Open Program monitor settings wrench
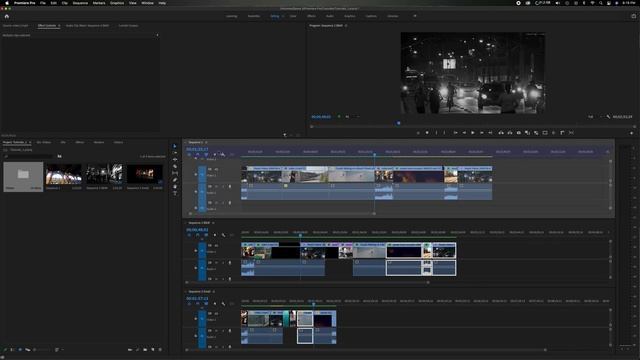Viewport: 640px width, 360px height. (x=608, y=117)
